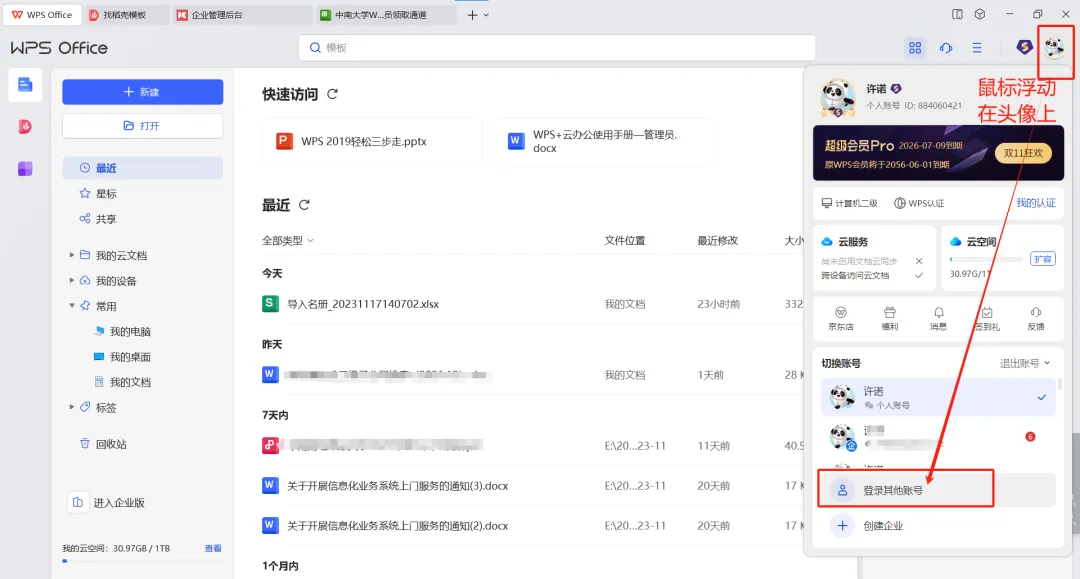
Task: Open the Docer template icon in left rail
Action: (x=25, y=127)
